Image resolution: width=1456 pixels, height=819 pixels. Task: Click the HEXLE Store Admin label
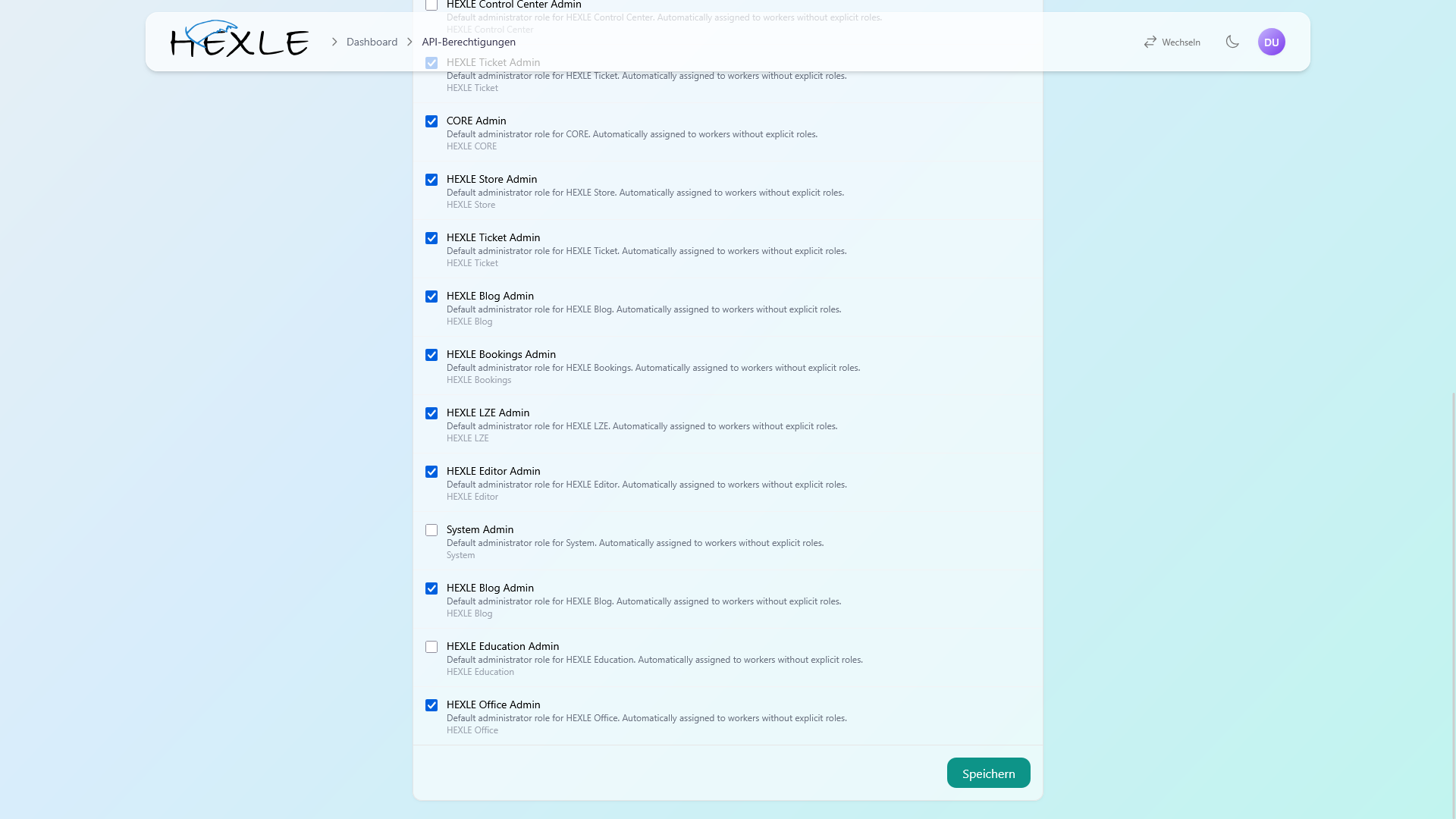click(x=491, y=179)
